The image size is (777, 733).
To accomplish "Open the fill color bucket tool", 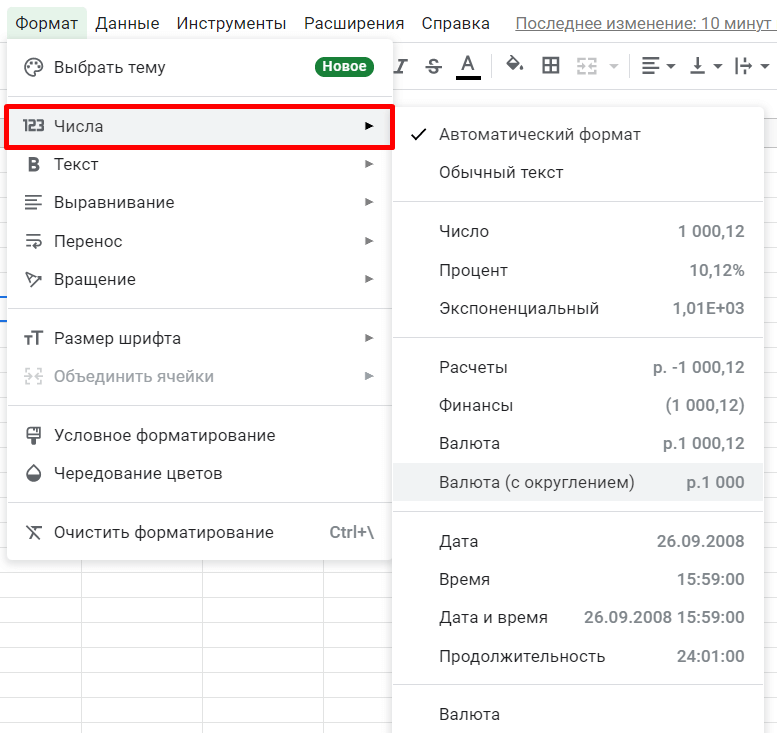I will (x=514, y=64).
